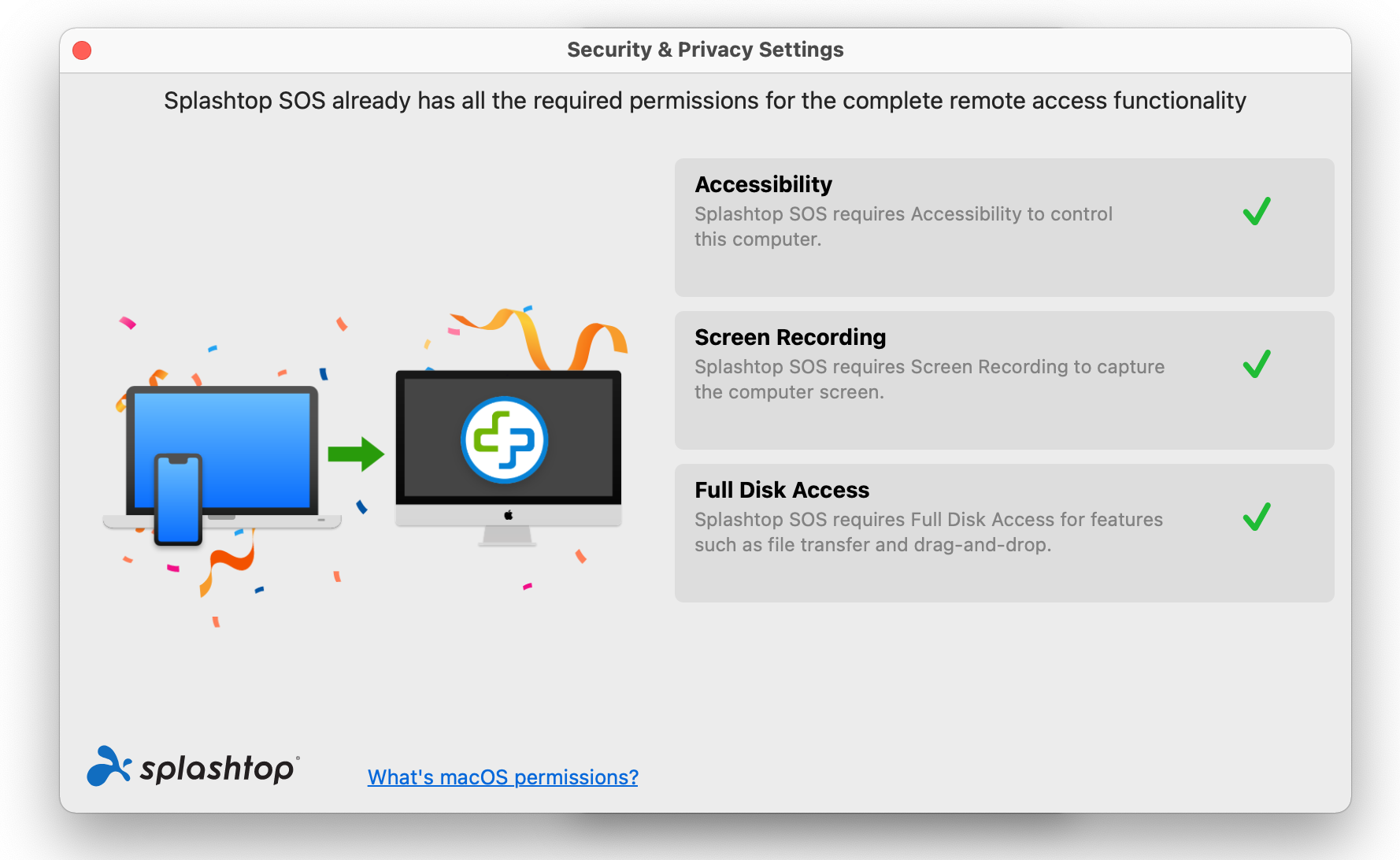Click the Security & Privacy Settings title
Image resolution: width=1400 pixels, height=860 pixels.
click(705, 50)
